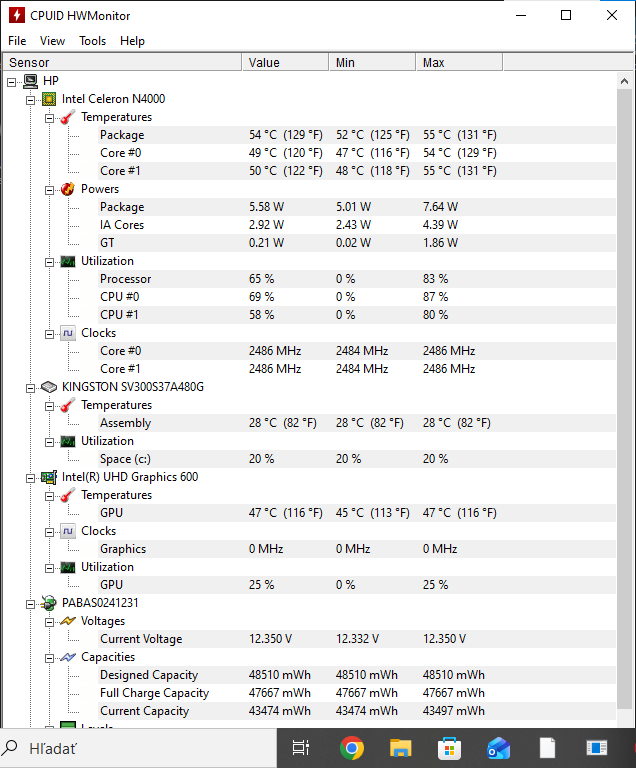636x768 pixels.
Task: Collapse the Intel Celeron N4000 node
Action: [30, 99]
